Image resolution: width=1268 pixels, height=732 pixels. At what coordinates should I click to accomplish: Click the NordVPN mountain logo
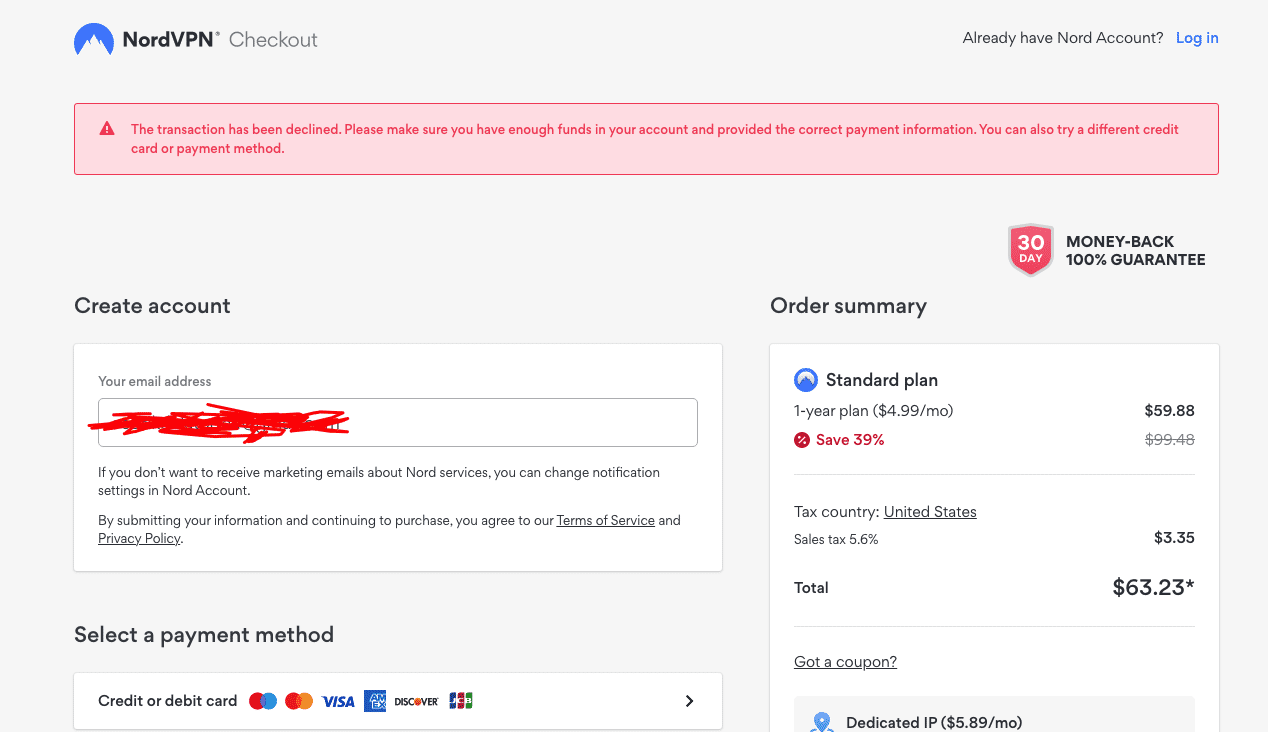coord(93,40)
